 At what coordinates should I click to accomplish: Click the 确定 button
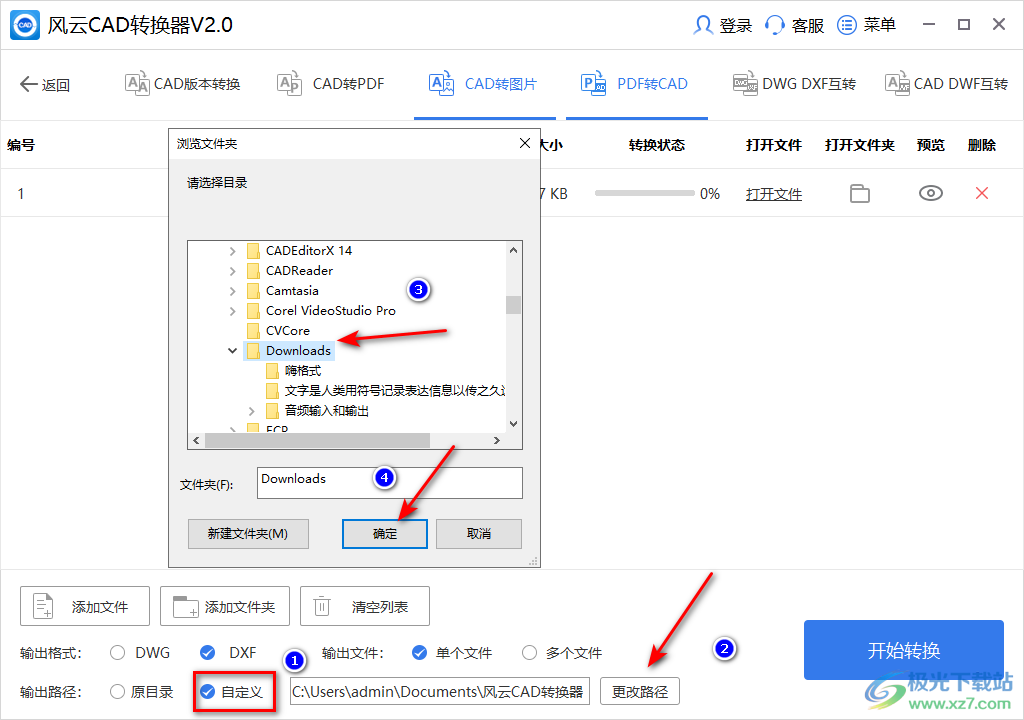click(x=385, y=534)
